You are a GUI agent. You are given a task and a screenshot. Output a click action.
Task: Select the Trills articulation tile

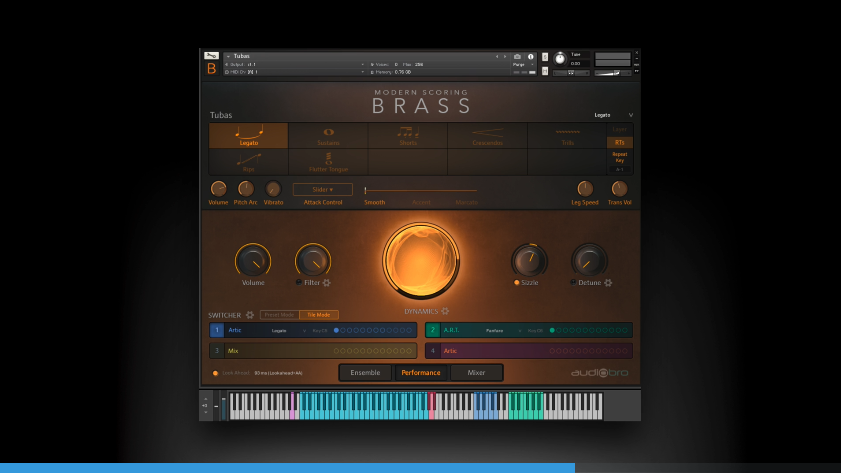coord(567,136)
